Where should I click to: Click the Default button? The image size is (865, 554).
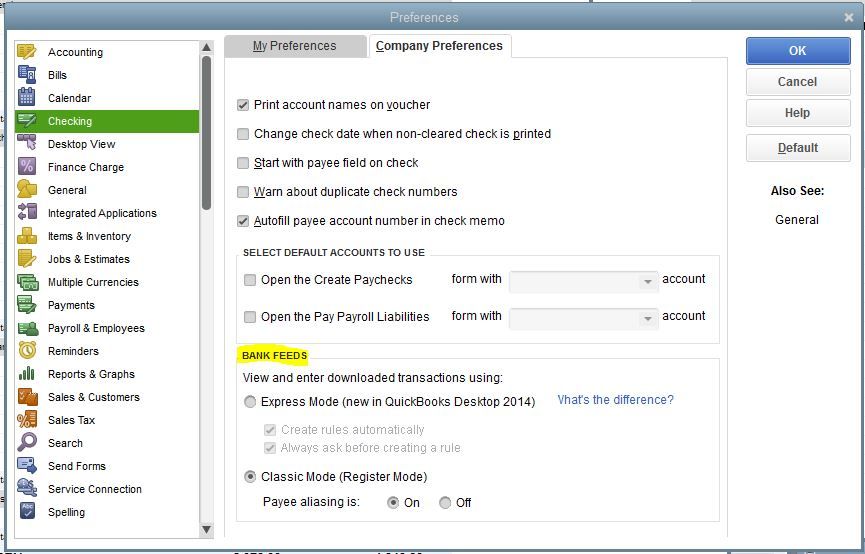[x=798, y=148]
